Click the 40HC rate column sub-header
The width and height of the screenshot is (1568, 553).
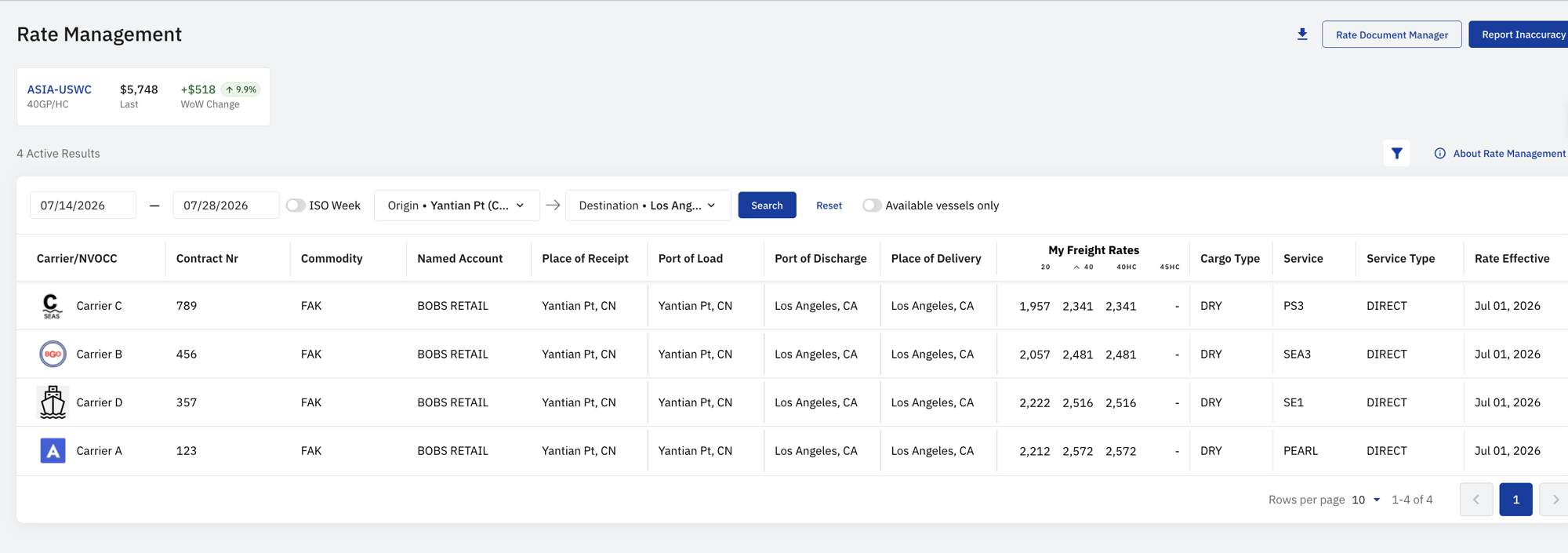1127,267
